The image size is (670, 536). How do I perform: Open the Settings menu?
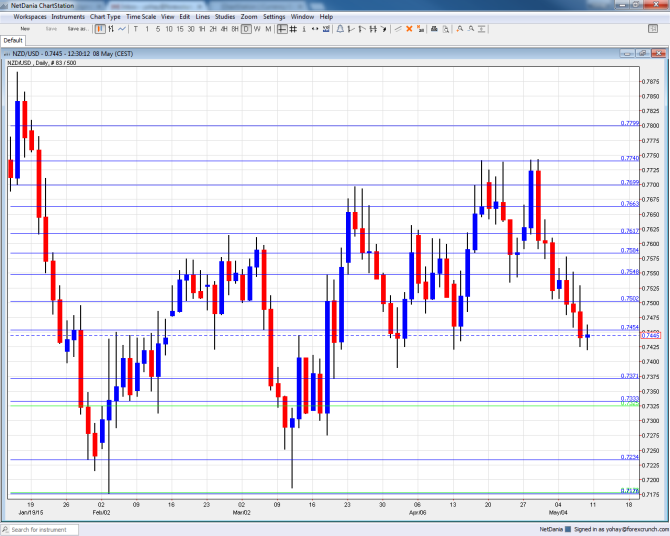point(274,17)
